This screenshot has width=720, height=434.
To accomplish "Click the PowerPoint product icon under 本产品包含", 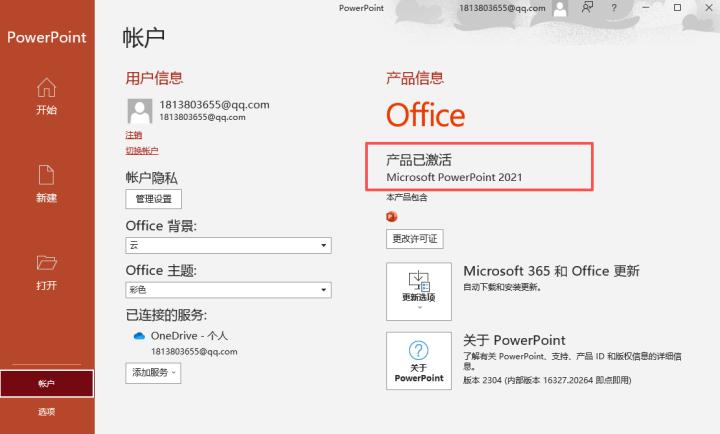I will pos(392,216).
